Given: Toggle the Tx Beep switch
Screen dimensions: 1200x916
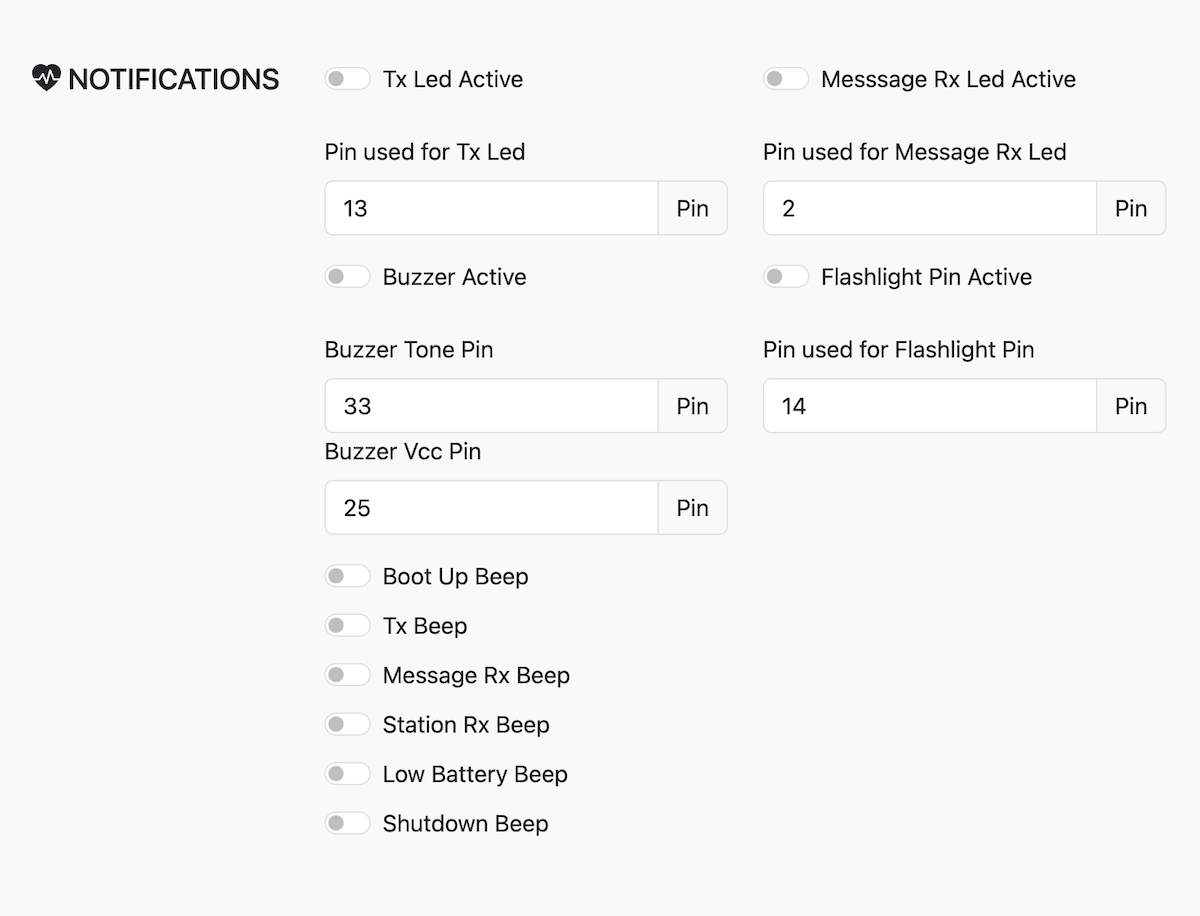Looking at the screenshot, I should [x=347, y=626].
